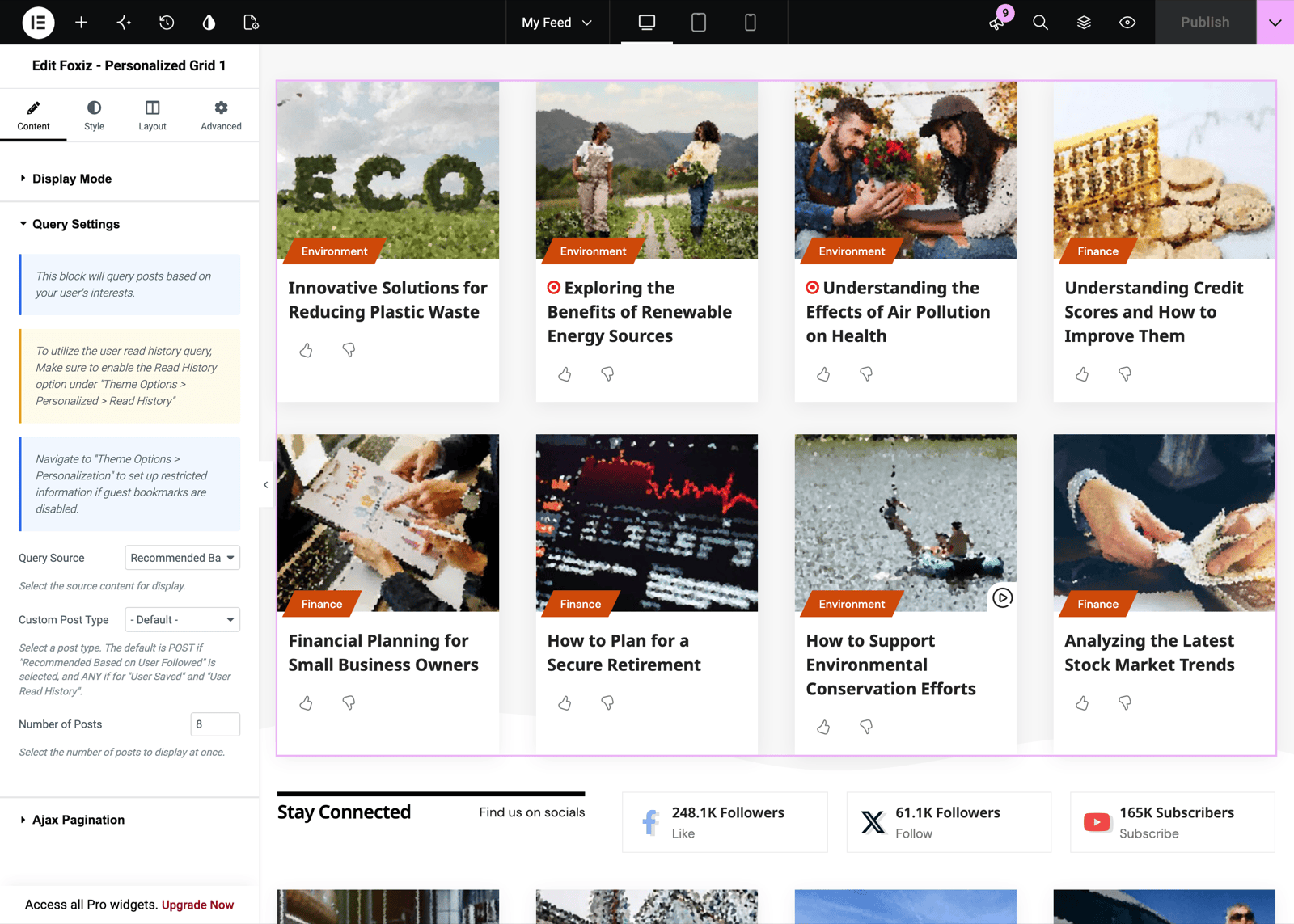
Task: Expand the Ajax Pagination section
Action: pyautogui.click(x=129, y=820)
